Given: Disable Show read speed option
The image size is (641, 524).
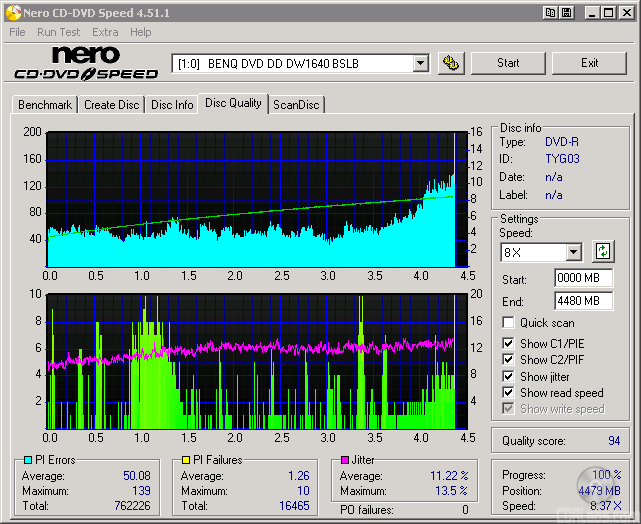Looking at the screenshot, I should (508, 393).
